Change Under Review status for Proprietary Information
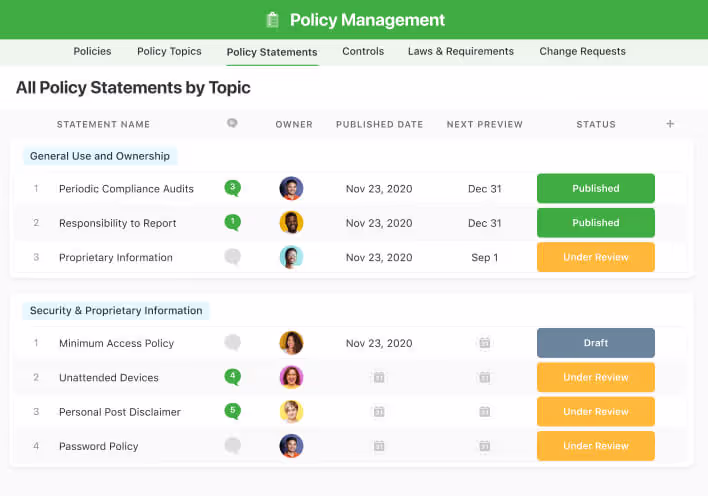Image resolution: width=708 pixels, height=496 pixels. point(595,257)
